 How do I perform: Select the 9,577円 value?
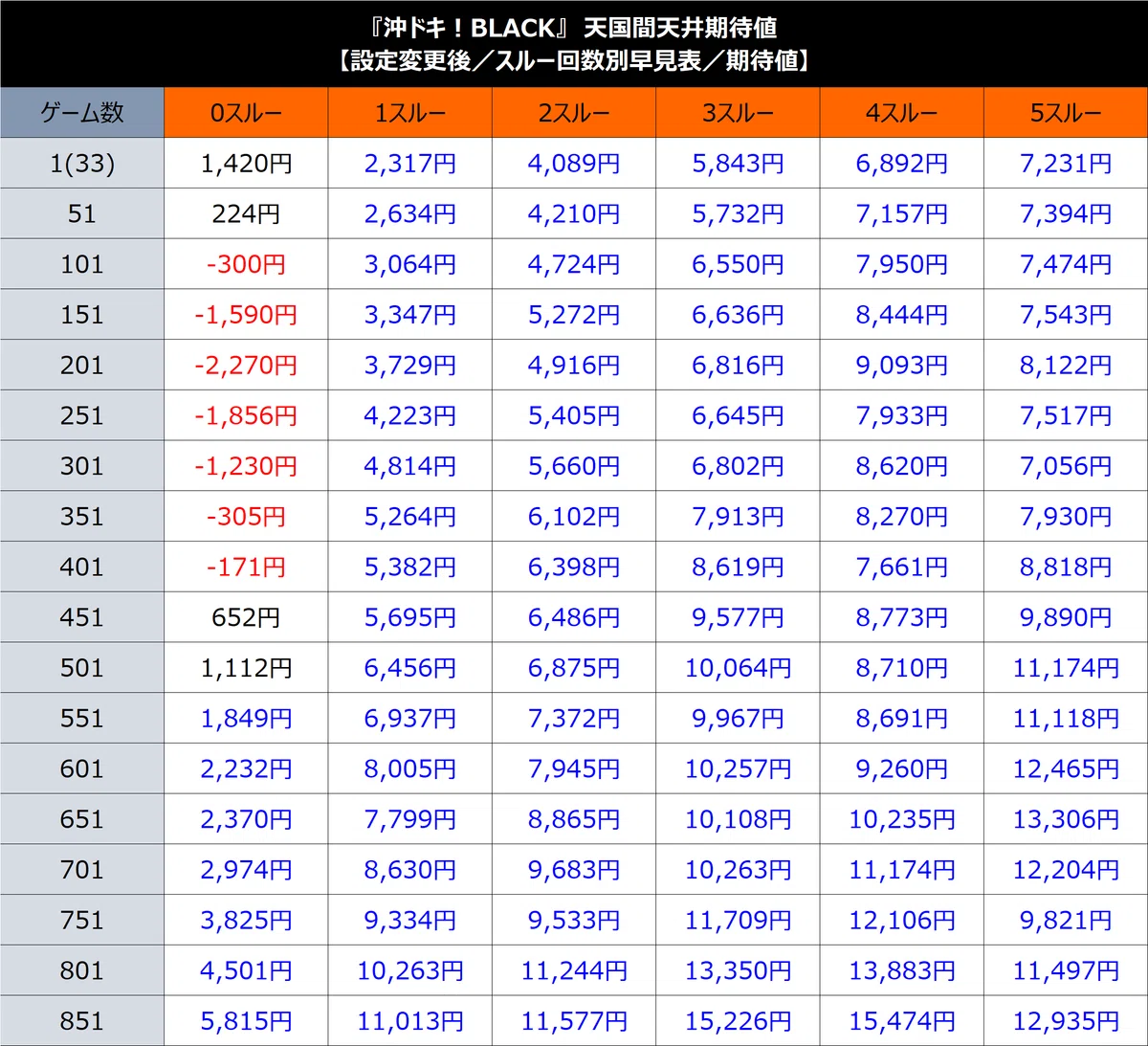click(738, 617)
